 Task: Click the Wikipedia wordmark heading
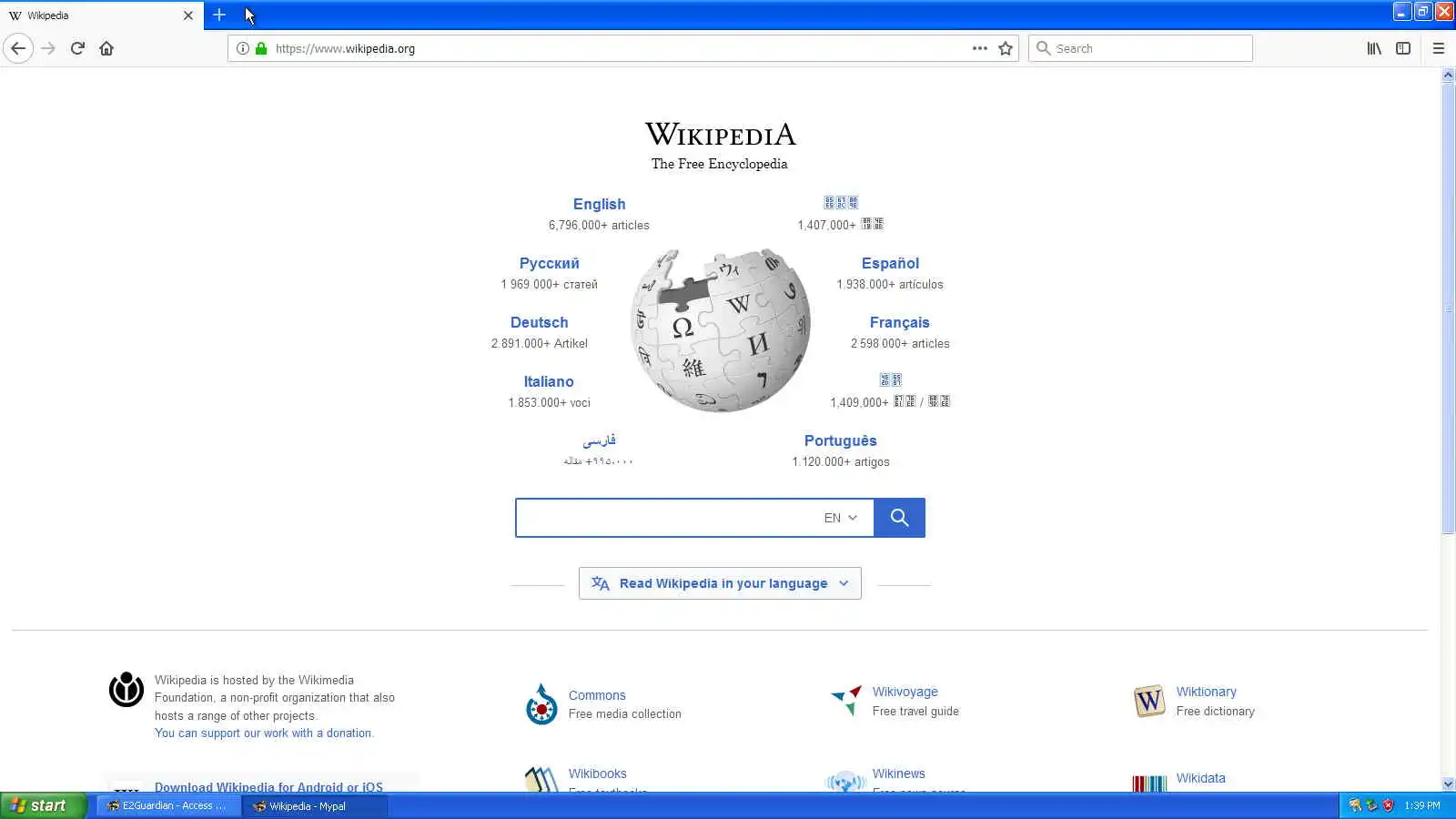coord(720,135)
